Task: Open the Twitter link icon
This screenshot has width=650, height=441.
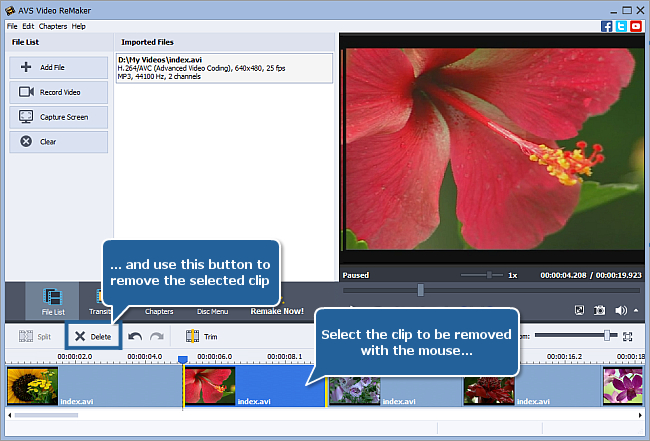Action: tap(621, 26)
